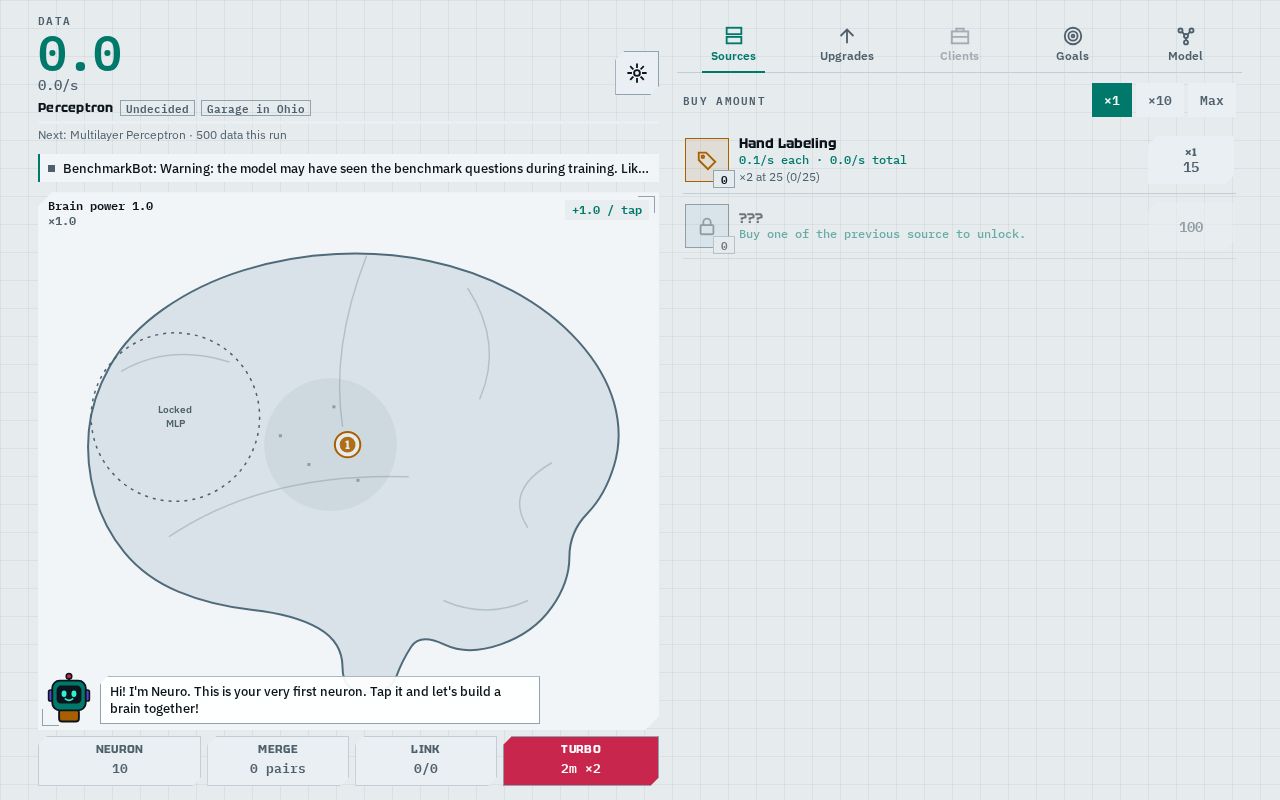Click the 0.0/s data rate
Screen dimensions: 1280x800
pyautogui.click(x=58, y=86)
